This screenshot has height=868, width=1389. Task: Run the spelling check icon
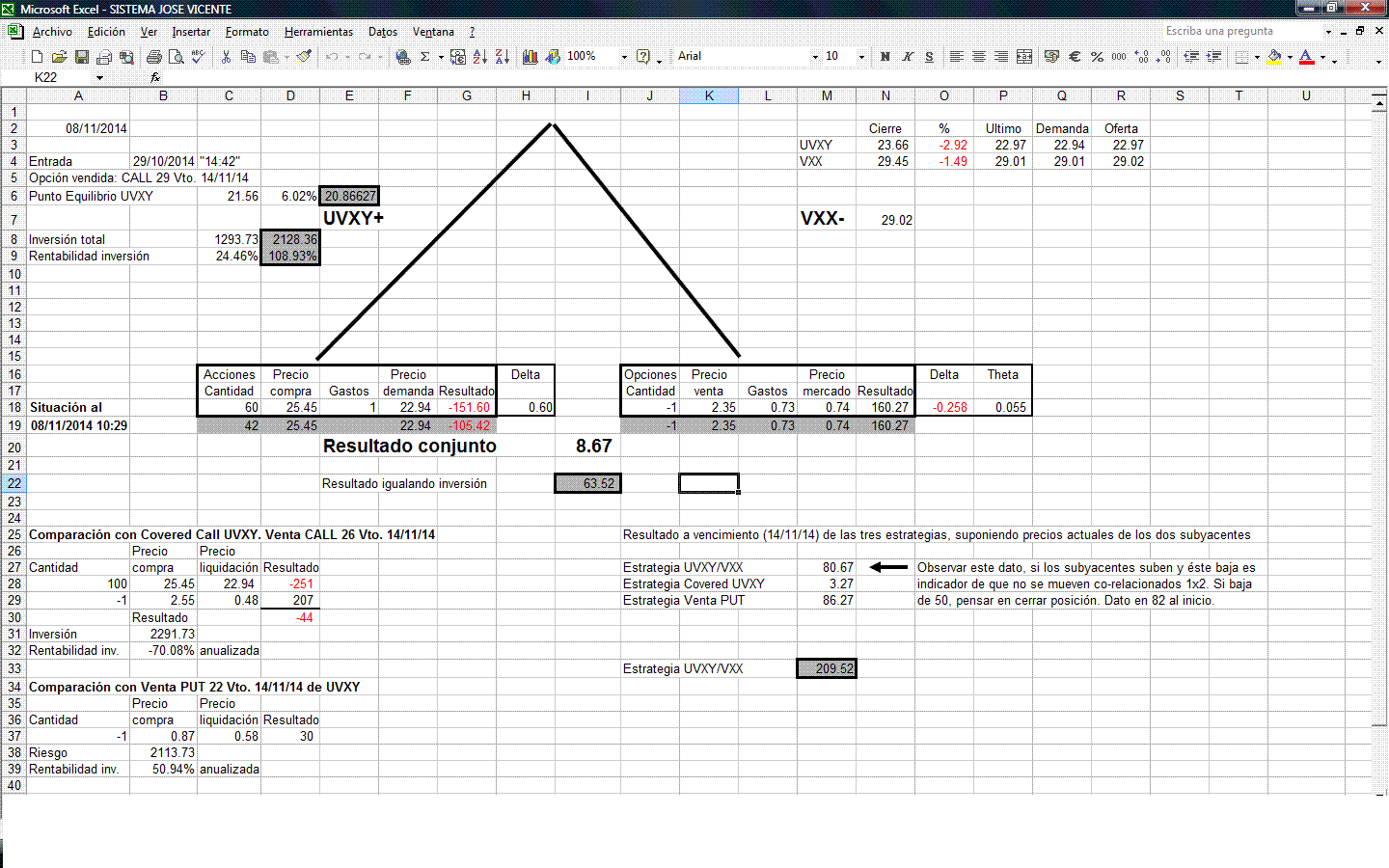point(199,57)
